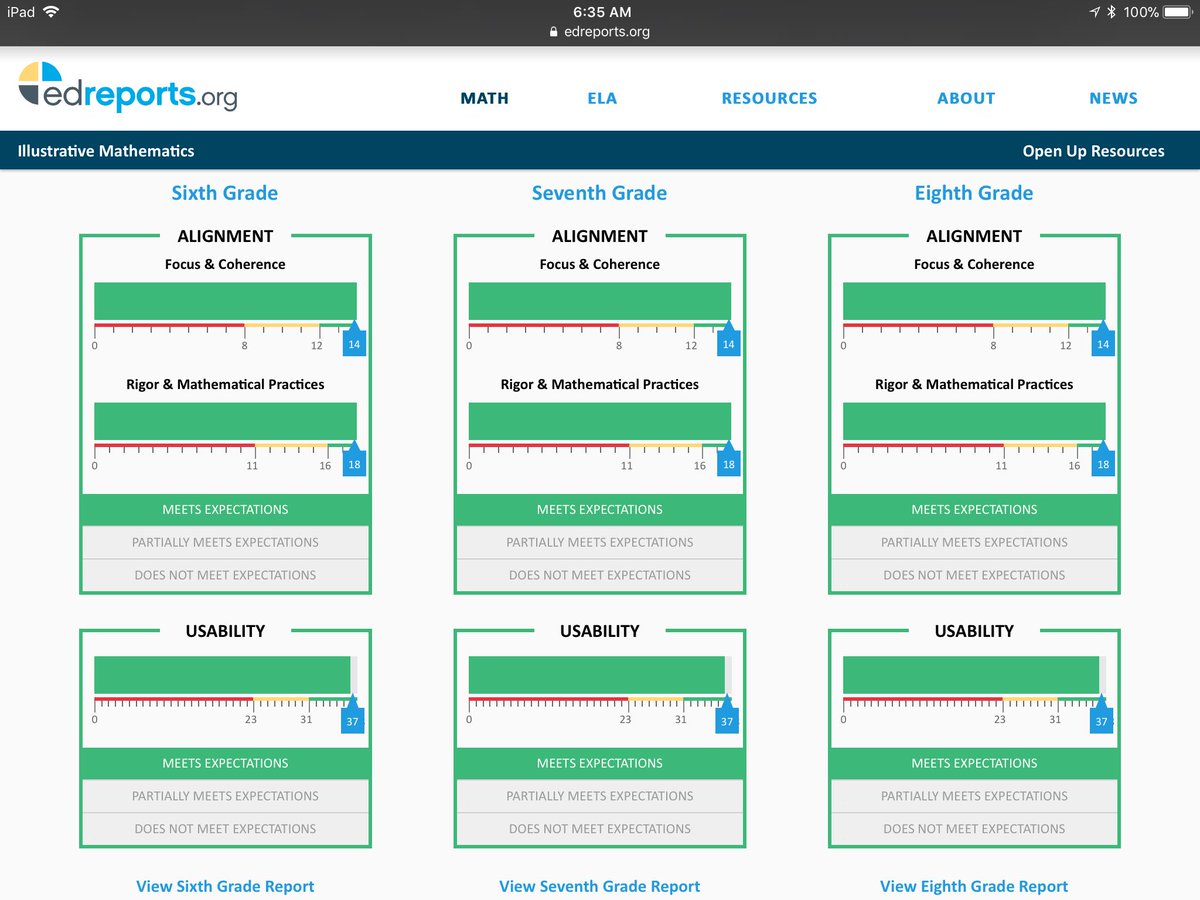Click Eighth Grade Usability green bar

(971, 675)
